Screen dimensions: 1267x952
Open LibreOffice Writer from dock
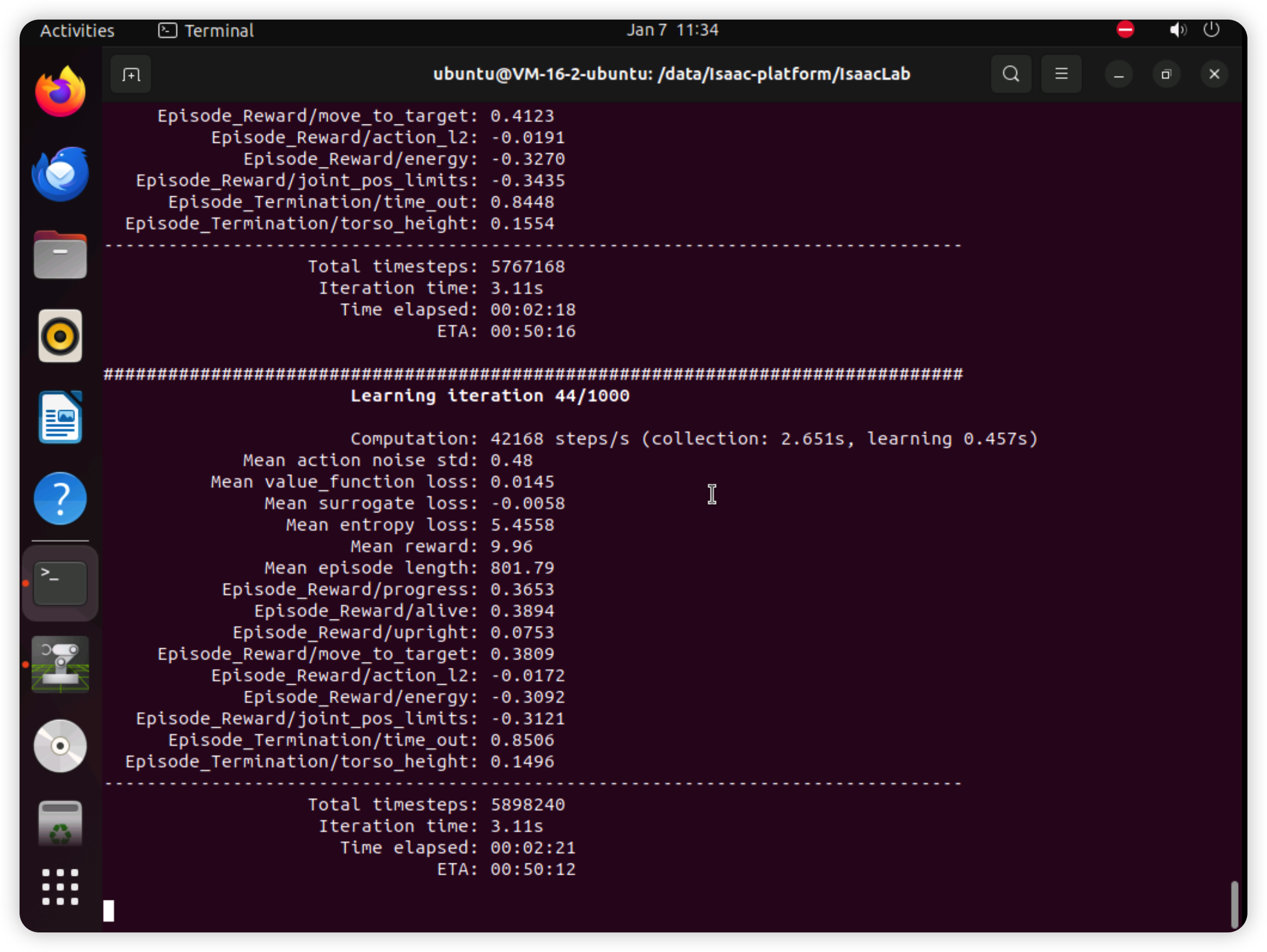pos(60,417)
